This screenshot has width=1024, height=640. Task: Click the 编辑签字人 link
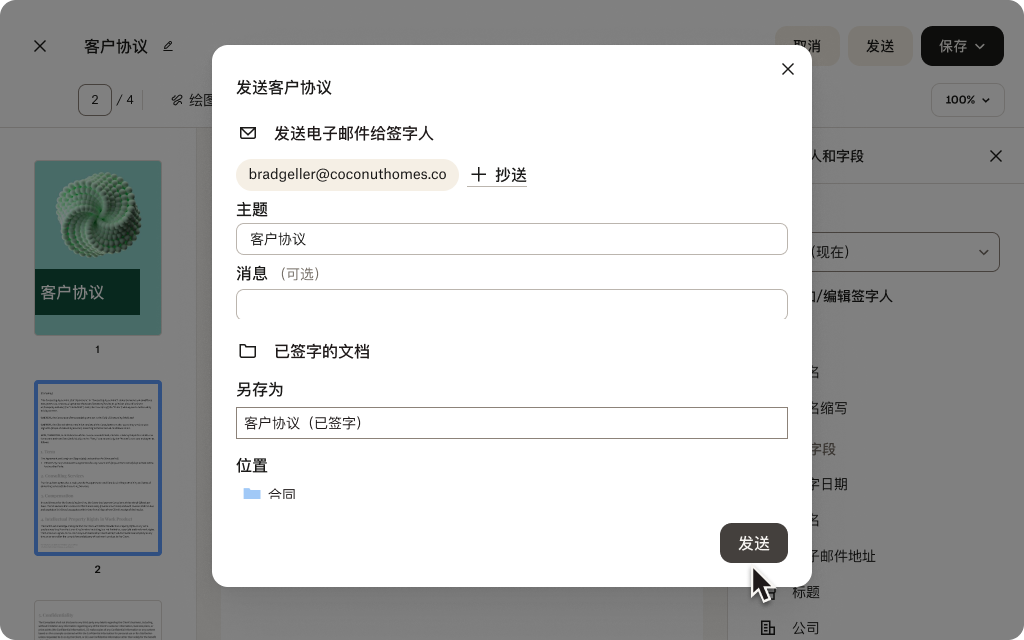coord(856,296)
